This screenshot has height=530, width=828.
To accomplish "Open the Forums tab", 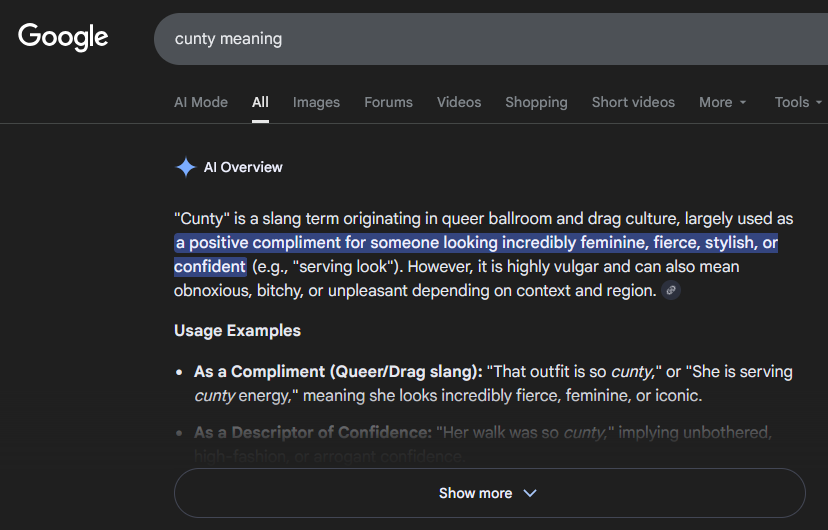I will coord(388,102).
